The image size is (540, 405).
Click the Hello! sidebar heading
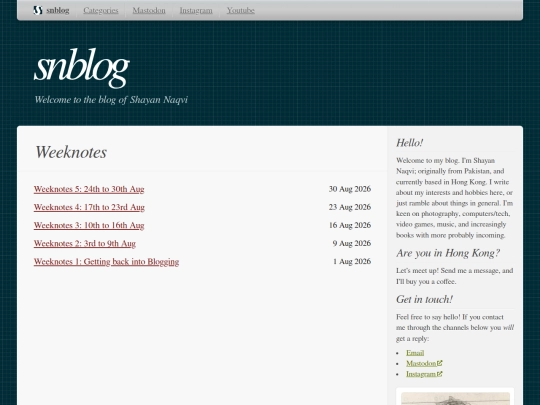tap(409, 143)
